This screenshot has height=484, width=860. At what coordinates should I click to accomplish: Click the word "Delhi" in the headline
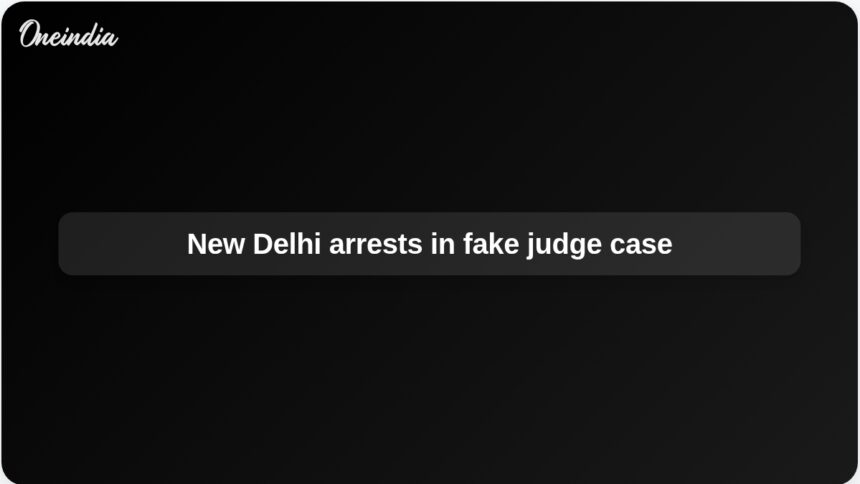(286, 244)
